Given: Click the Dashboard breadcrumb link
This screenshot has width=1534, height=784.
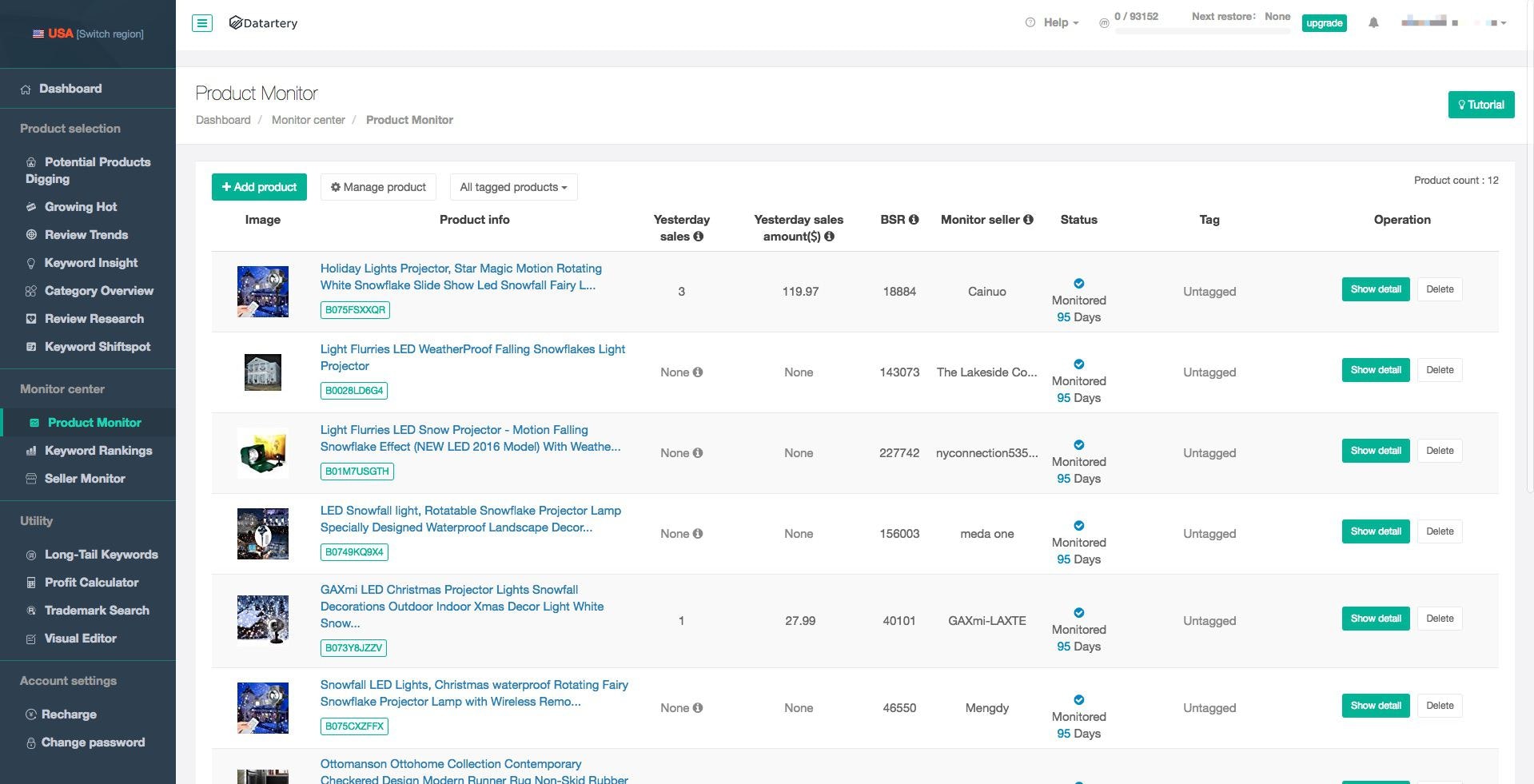Looking at the screenshot, I should 223,120.
